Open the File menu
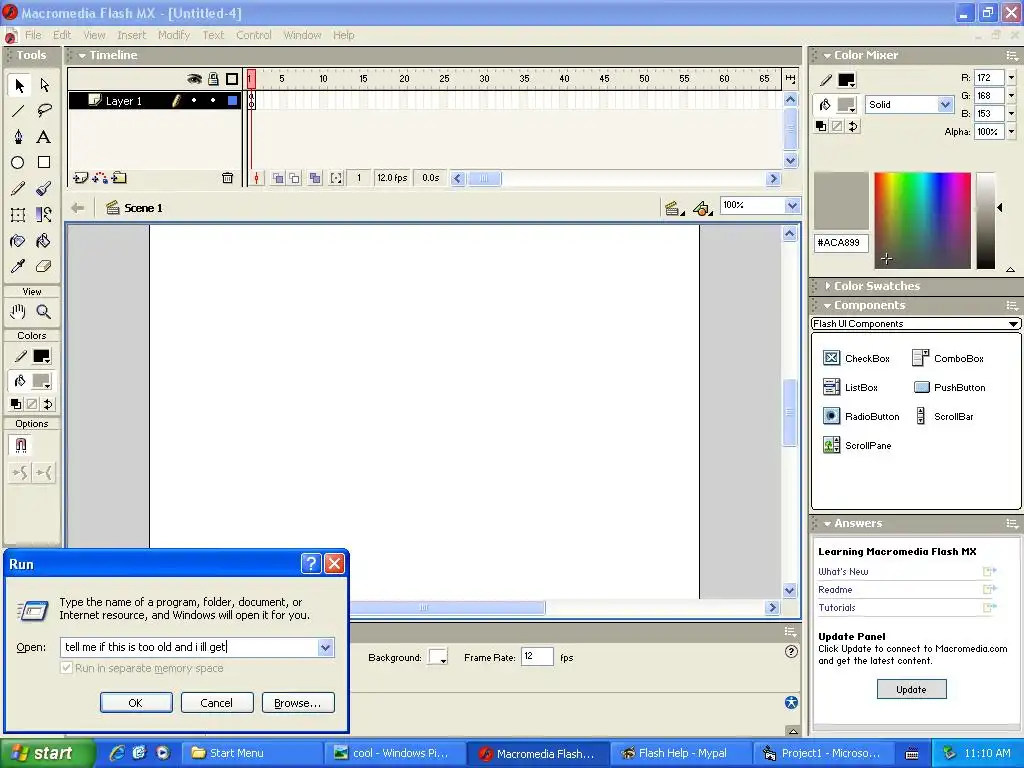The image size is (1024, 768). (33, 35)
